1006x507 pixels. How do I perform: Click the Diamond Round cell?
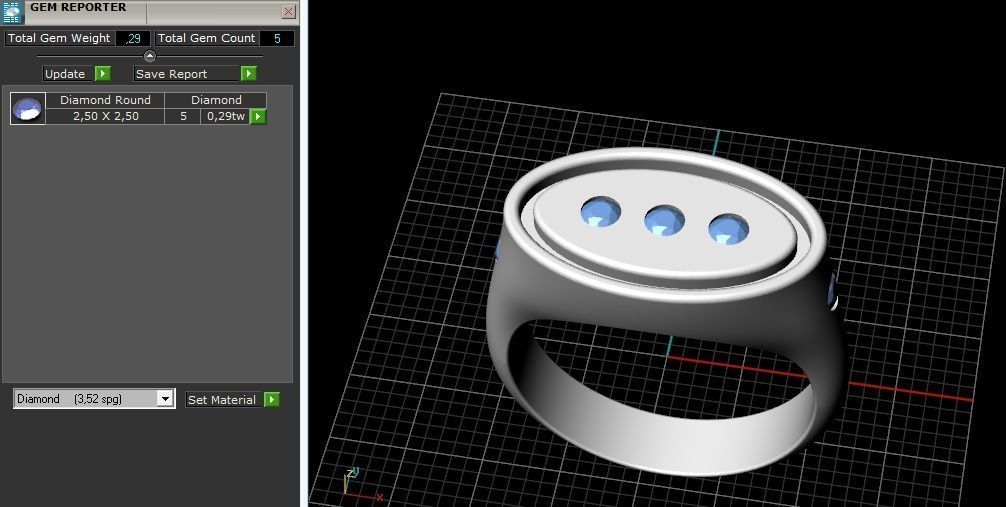click(105, 100)
